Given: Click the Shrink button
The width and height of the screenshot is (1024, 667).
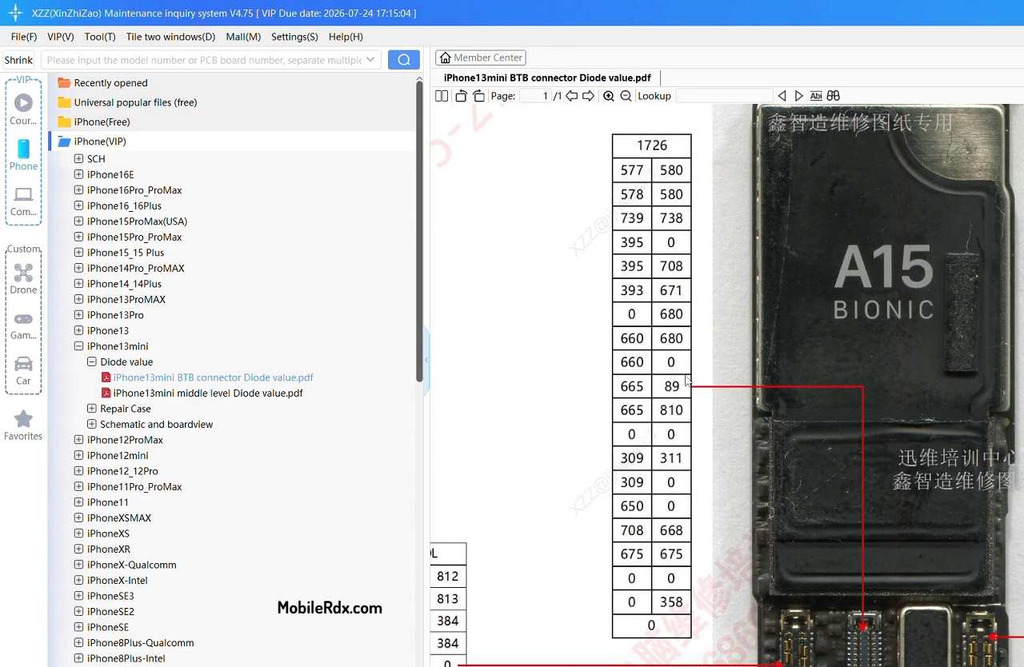Looking at the screenshot, I should pos(18,60).
